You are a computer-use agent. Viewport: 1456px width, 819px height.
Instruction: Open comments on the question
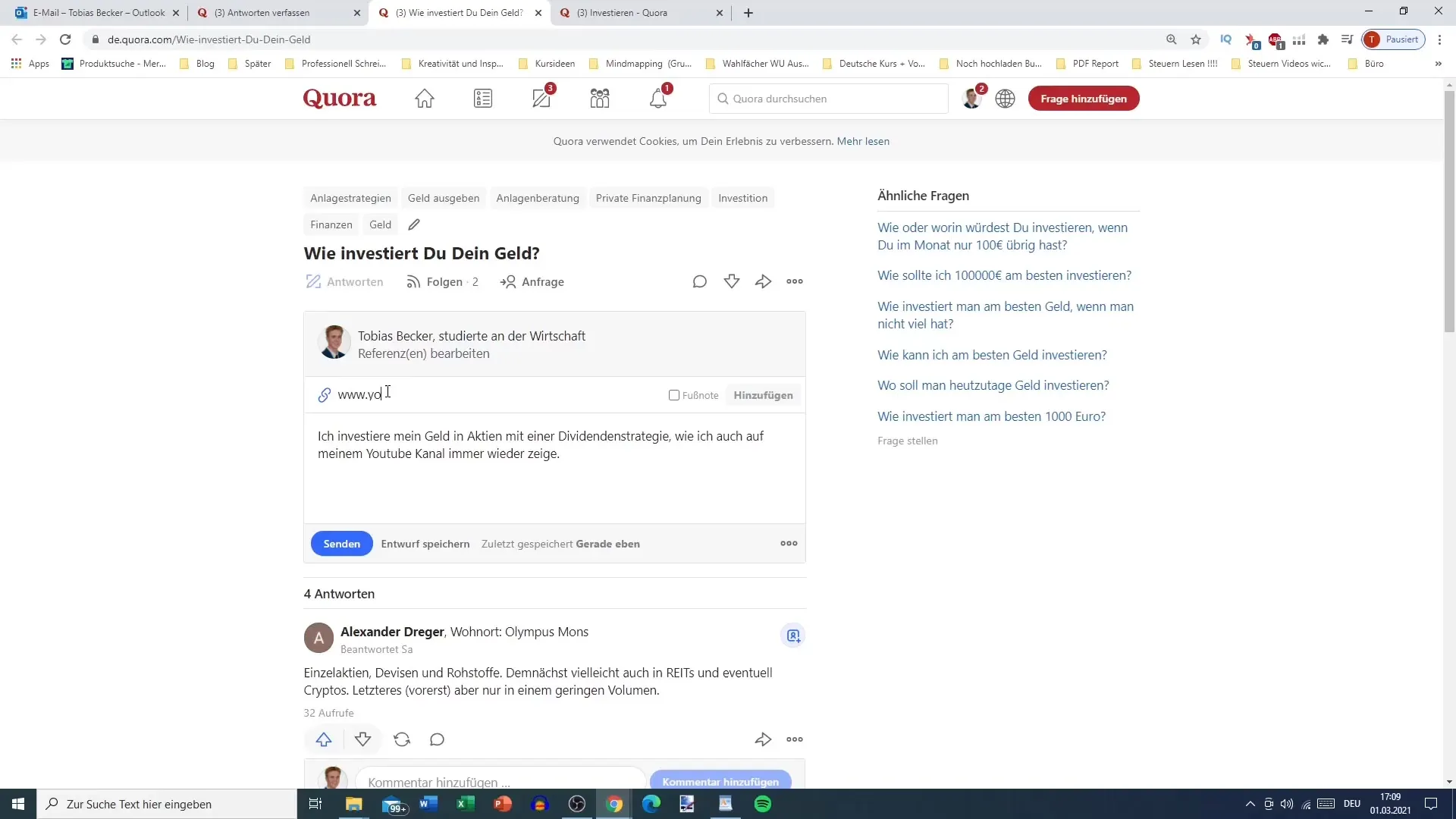700,281
